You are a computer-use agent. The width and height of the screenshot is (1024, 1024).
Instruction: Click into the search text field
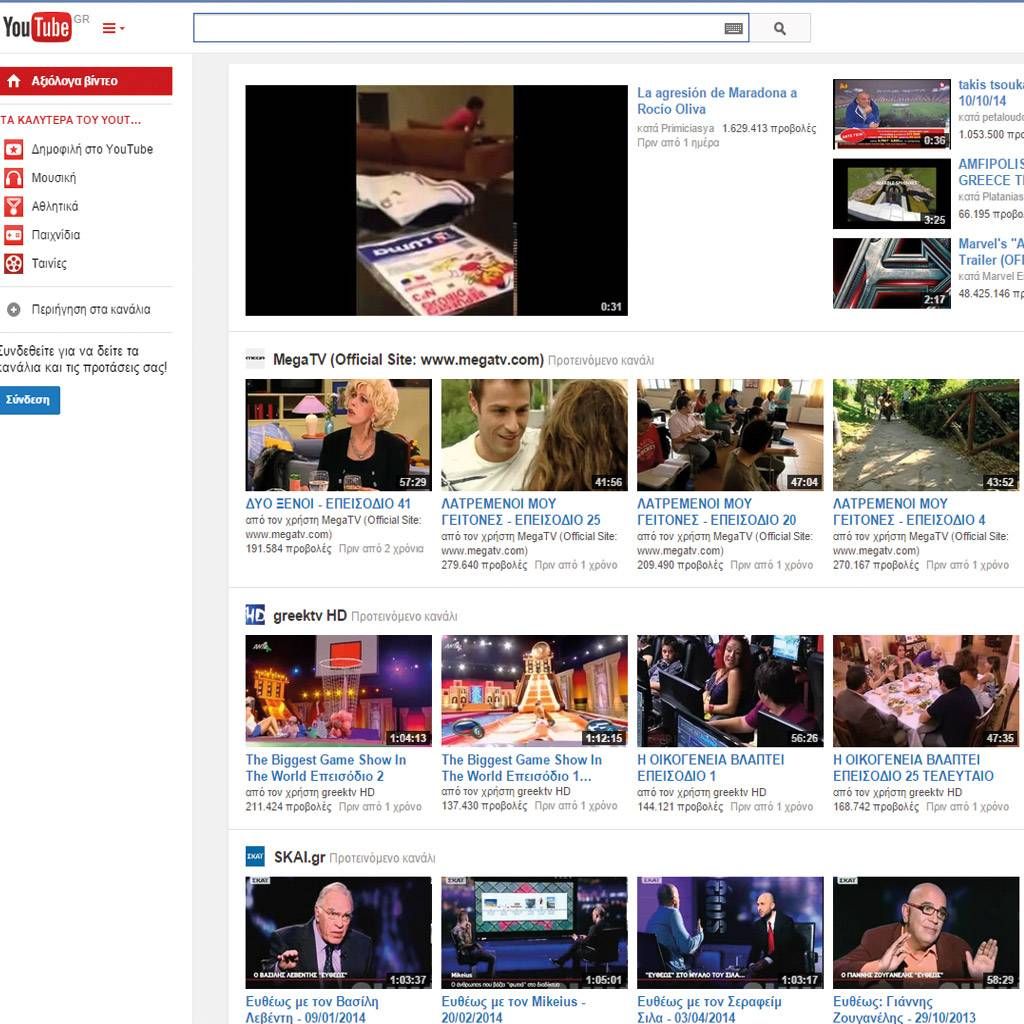point(456,29)
